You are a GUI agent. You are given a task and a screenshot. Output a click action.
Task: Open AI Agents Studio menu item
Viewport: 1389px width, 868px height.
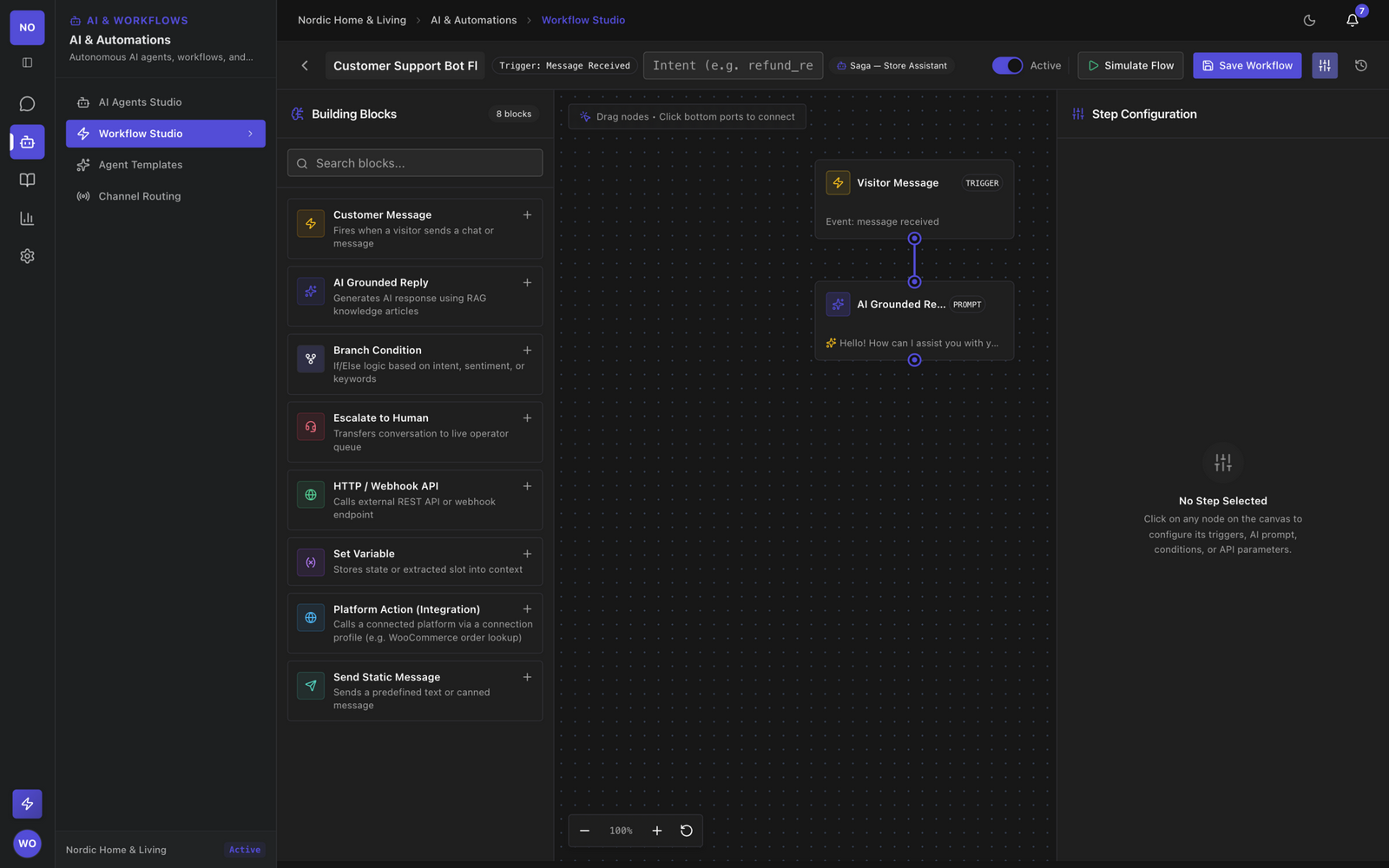point(166,102)
